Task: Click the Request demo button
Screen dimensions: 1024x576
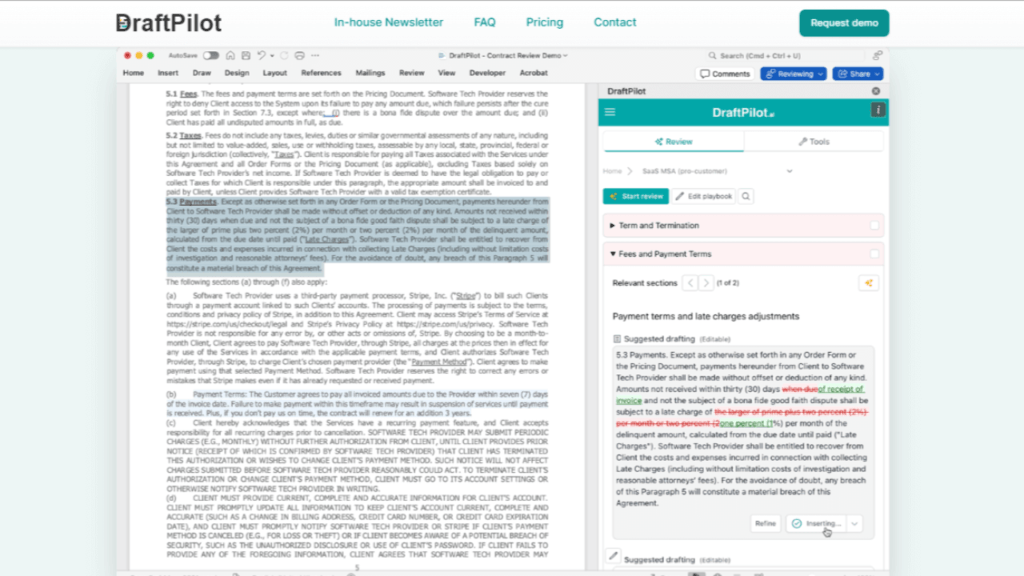Action: 844,23
